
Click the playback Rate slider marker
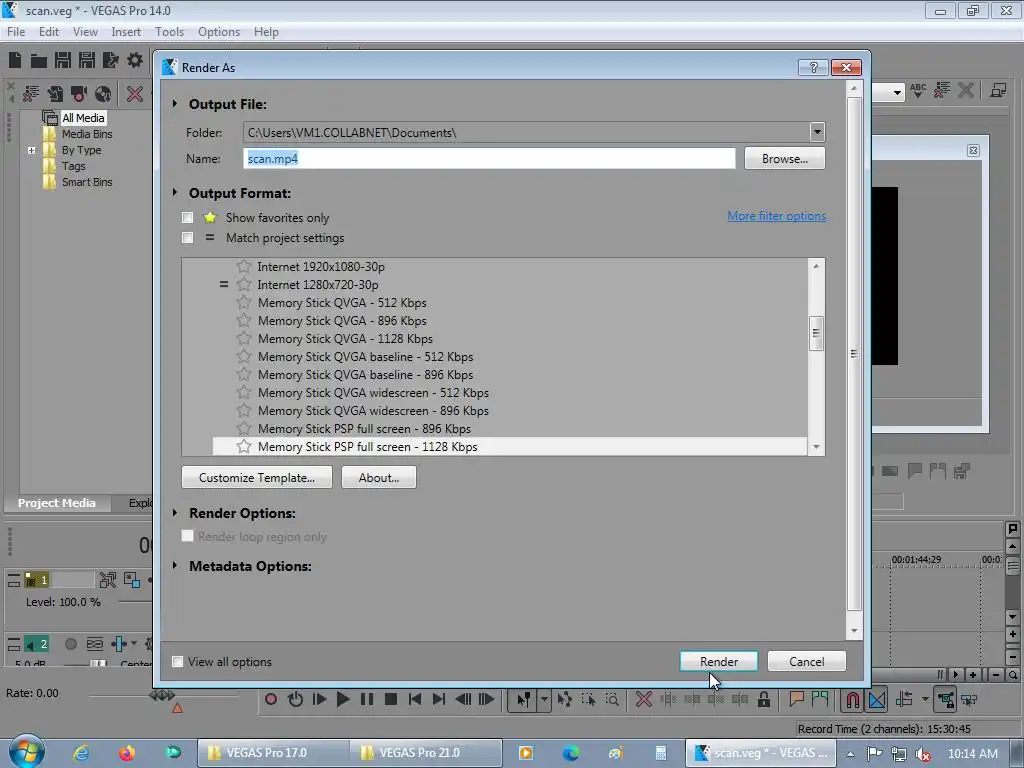click(x=162, y=695)
